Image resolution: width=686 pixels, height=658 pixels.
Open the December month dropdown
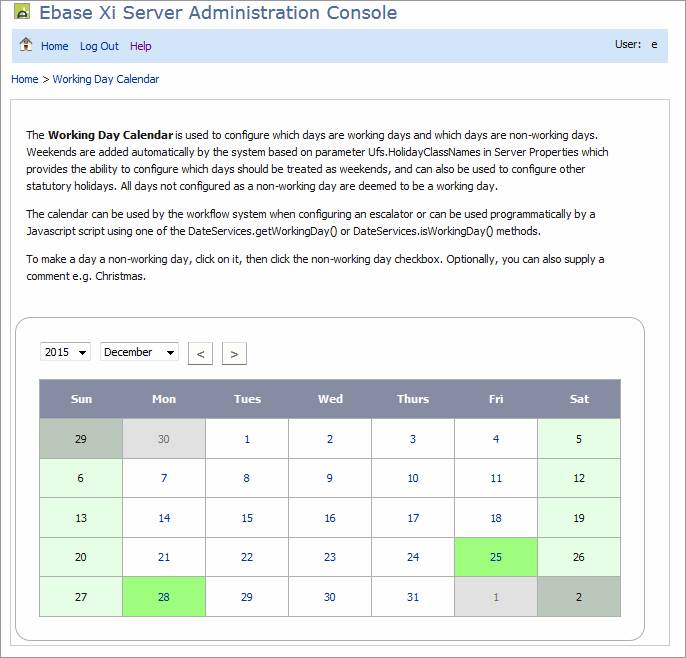pyautogui.click(x=139, y=352)
